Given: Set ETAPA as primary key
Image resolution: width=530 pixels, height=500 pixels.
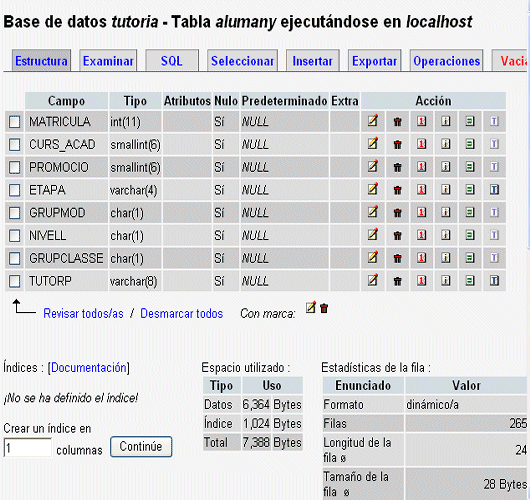Looking at the screenshot, I should pyautogui.click(x=421, y=189).
